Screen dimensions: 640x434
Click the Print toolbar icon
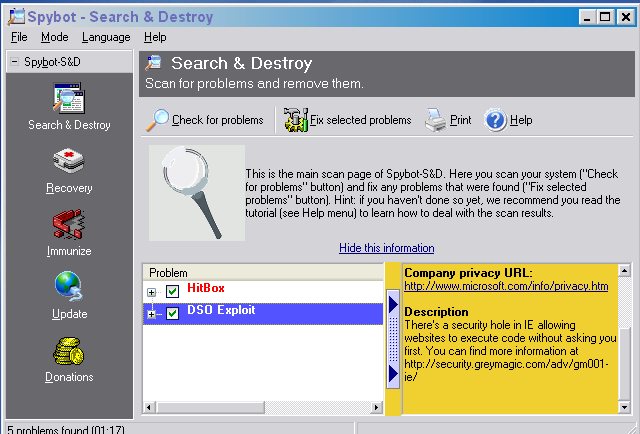(436, 120)
